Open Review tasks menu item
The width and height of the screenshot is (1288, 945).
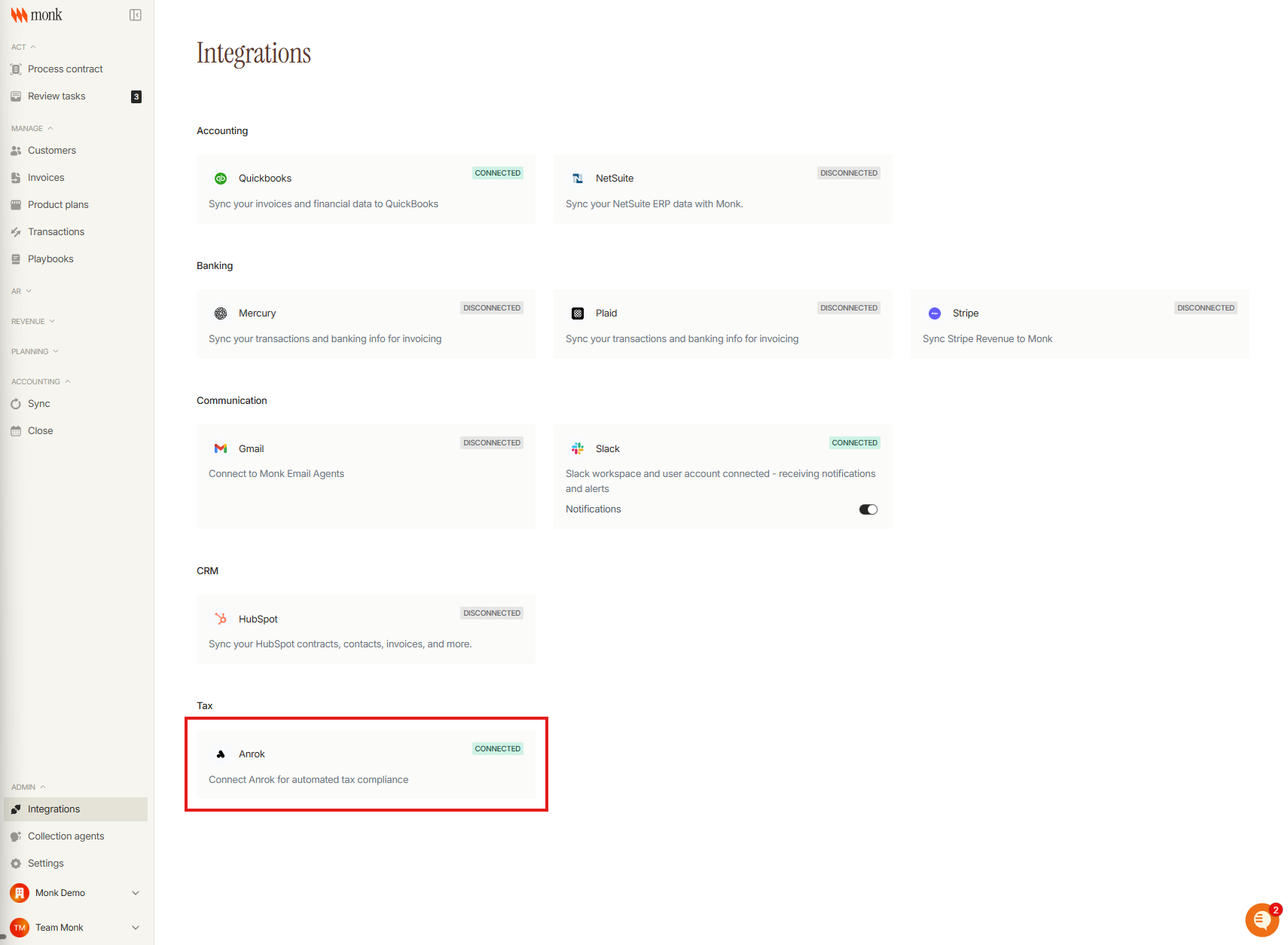point(56,96)
